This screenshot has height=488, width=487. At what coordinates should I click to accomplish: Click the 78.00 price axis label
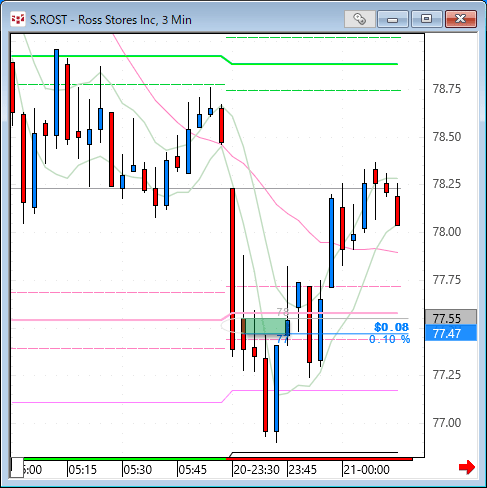(447, 232)
